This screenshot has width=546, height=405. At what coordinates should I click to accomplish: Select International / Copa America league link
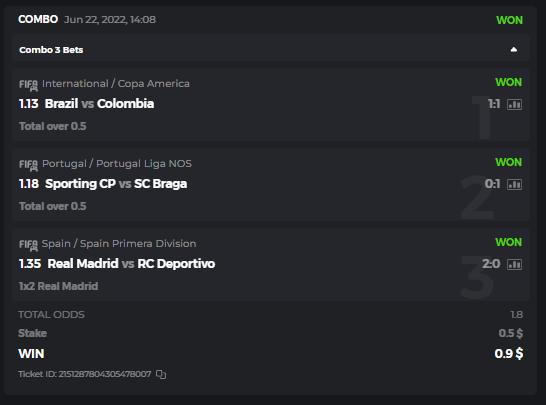[116, 84]
